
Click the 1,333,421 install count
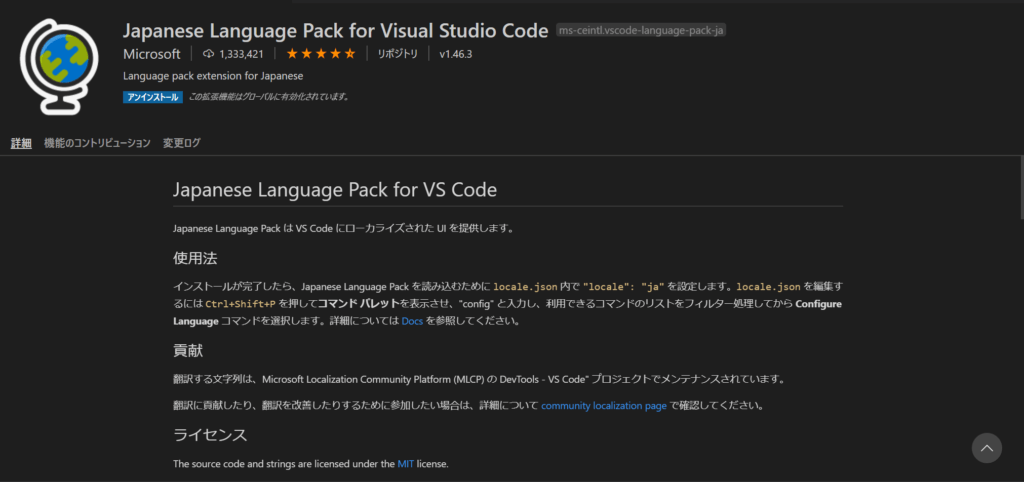tap(241, 54)
